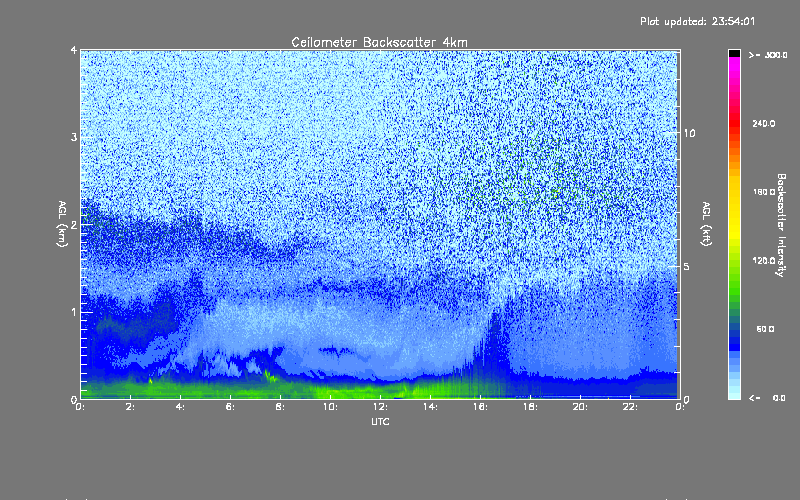Click the '3' km tick label on left axis

[x=74, y=137]
